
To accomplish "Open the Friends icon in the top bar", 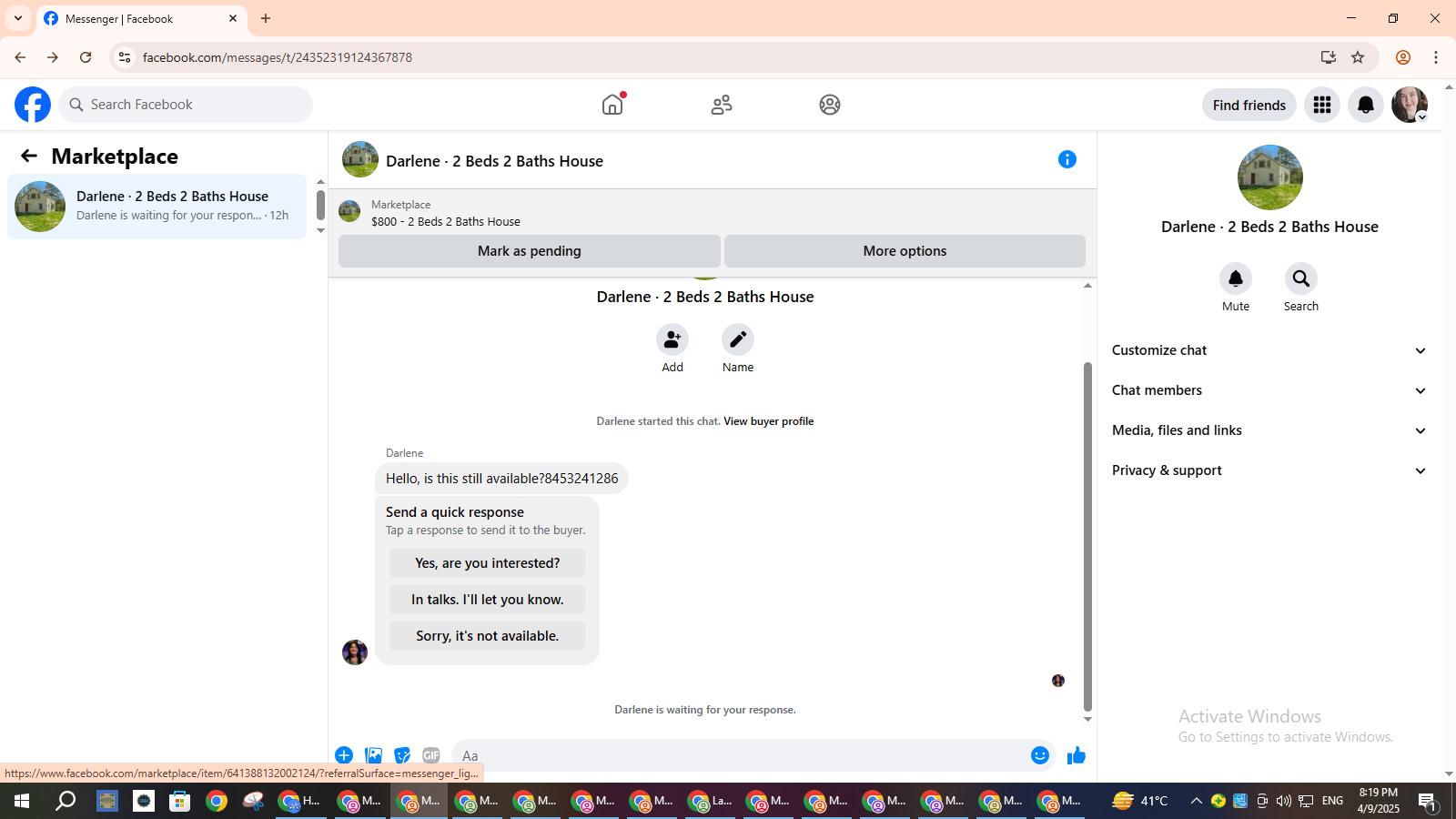I will click(722, 105).
